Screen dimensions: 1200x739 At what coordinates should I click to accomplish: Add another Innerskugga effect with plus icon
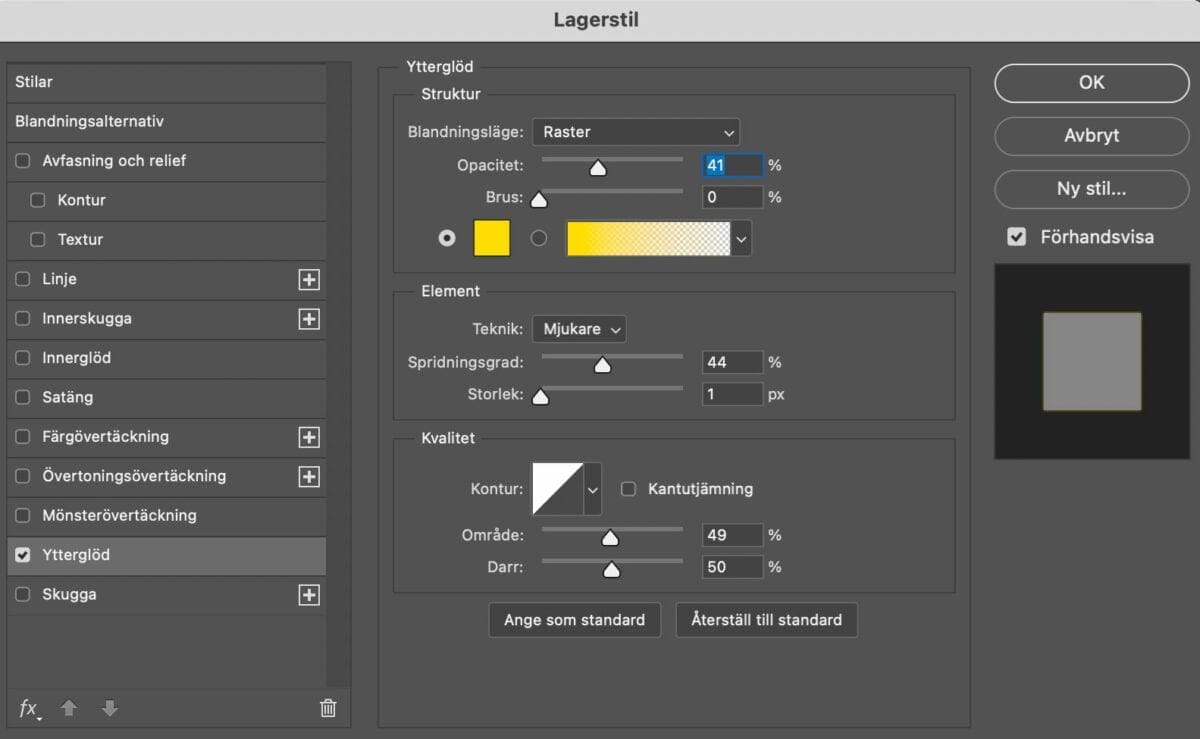[x=309, y=319]
